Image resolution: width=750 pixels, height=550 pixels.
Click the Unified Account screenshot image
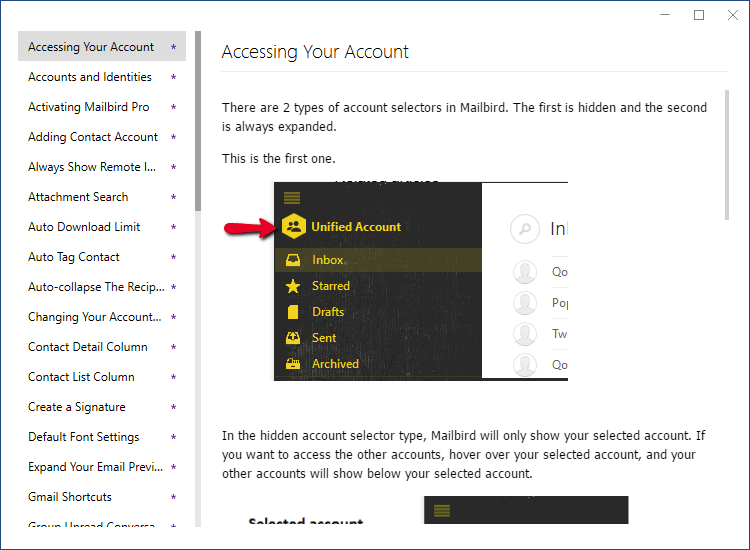[x=396, y=281]
